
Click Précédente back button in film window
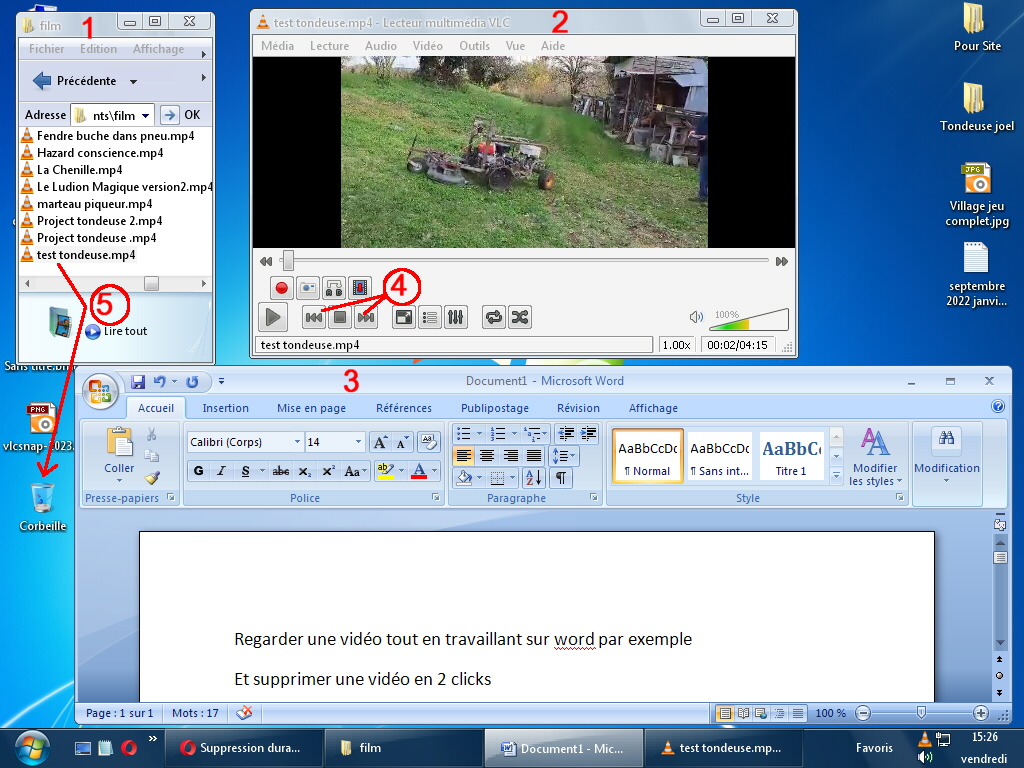pyautogui.click(x=74, y=81)
